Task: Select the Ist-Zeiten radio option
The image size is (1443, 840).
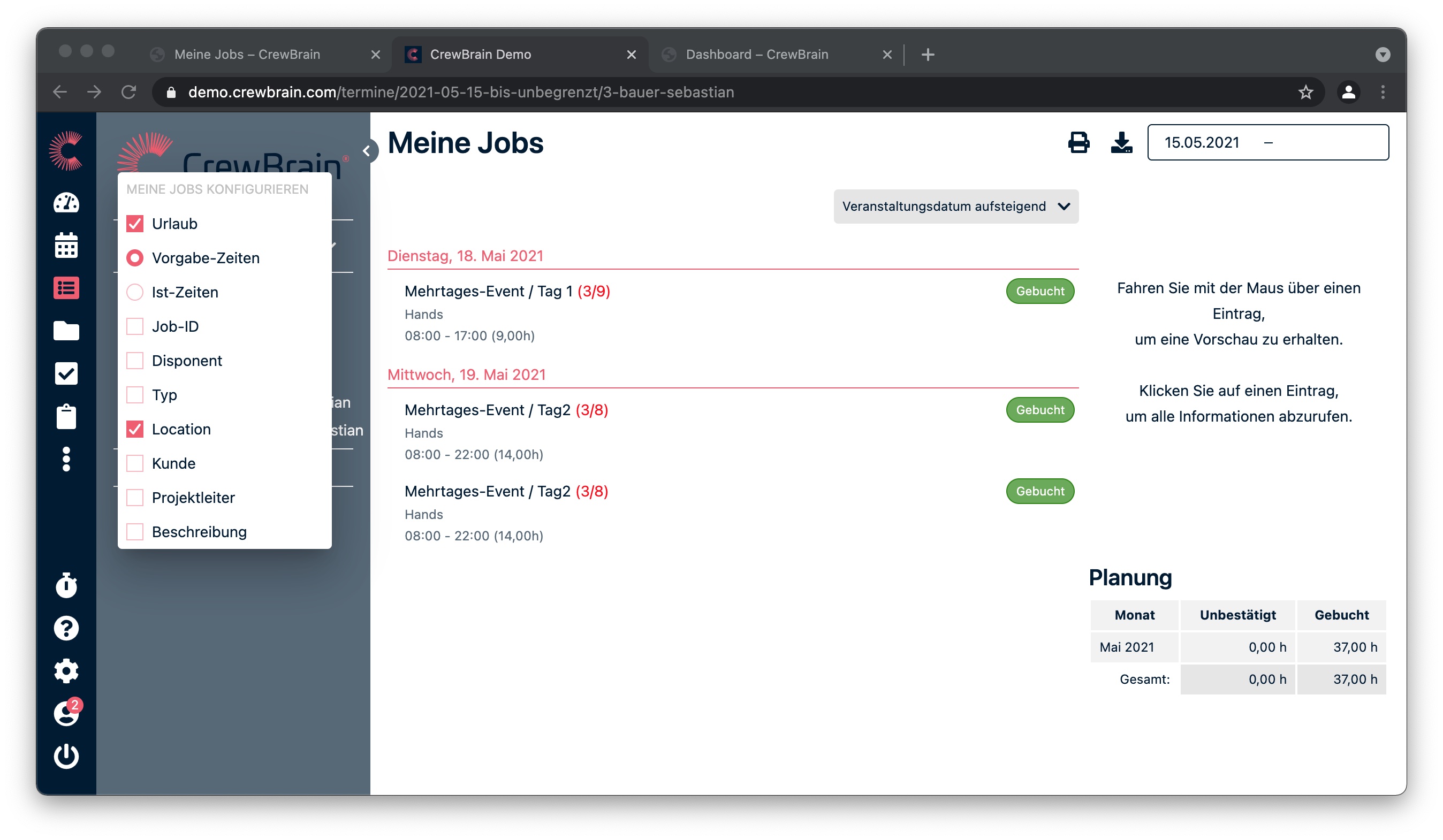Action: 134,292
